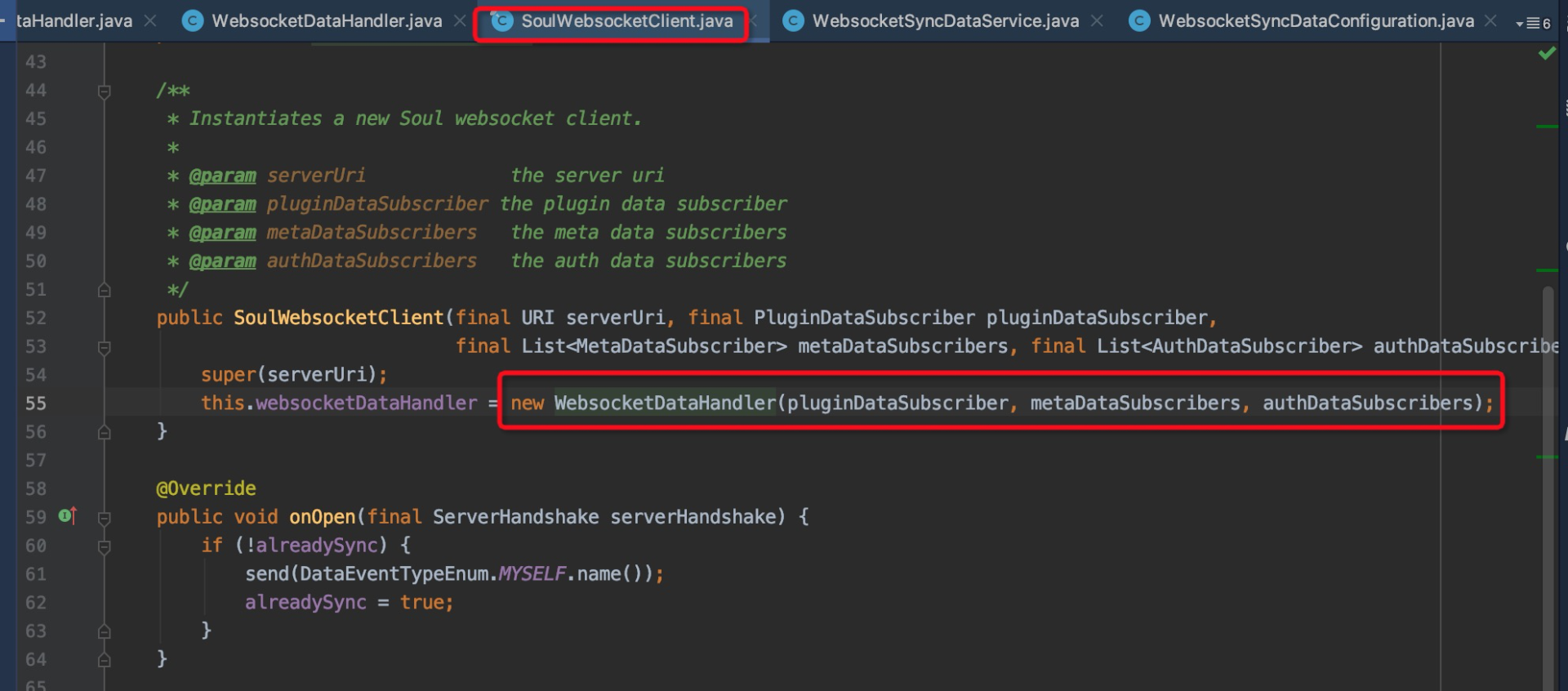Click DataEventTypeEnum on line 61
The image size is (1568, 691).
(x=394, y=574)
